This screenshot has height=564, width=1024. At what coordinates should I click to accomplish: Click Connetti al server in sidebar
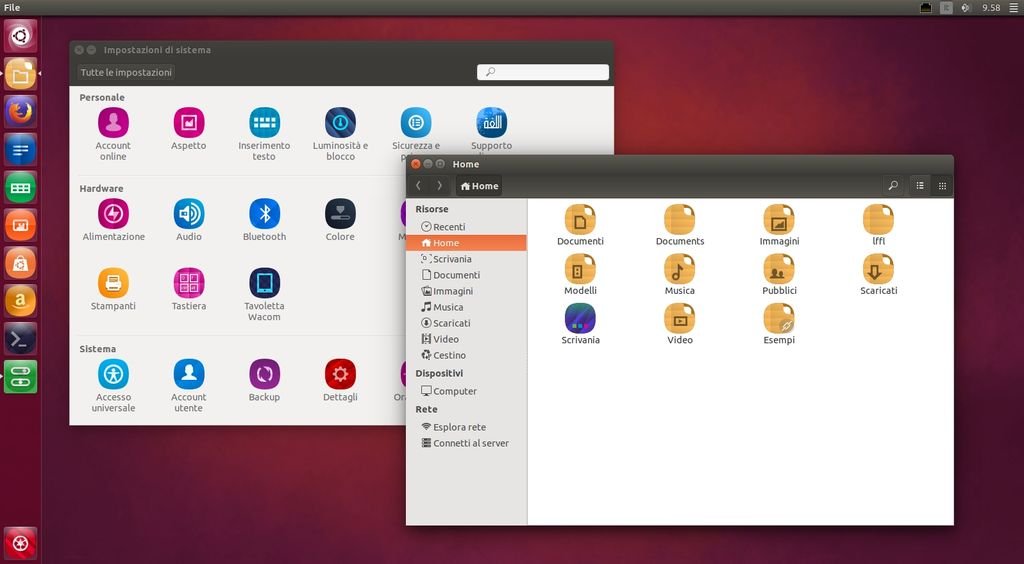coord(470,443)
